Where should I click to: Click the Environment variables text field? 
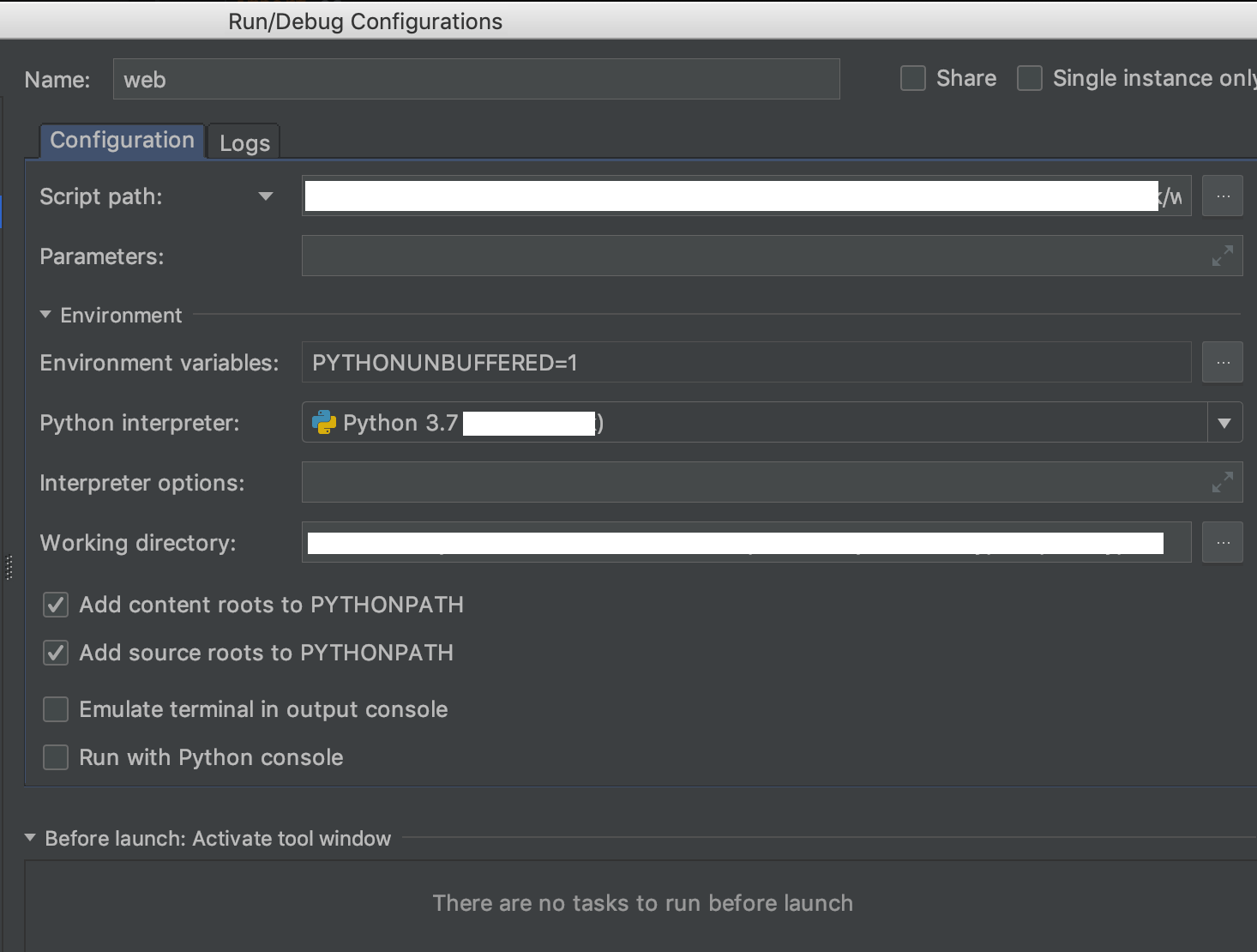[x=746, y=363]
